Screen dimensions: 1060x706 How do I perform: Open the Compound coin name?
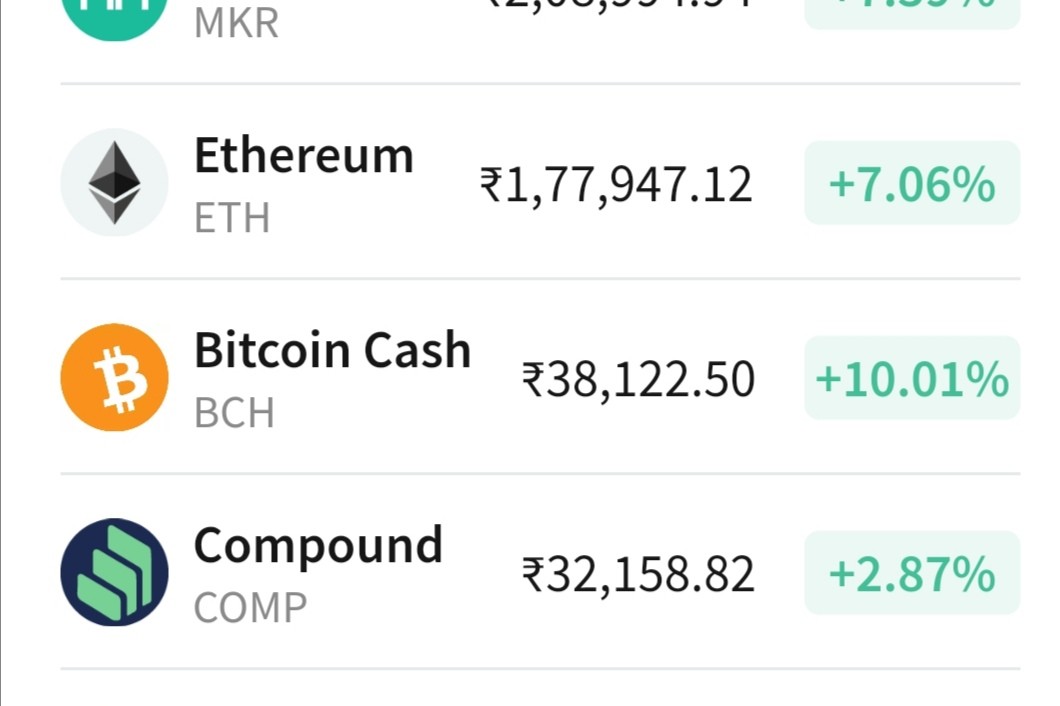point(318,546)
